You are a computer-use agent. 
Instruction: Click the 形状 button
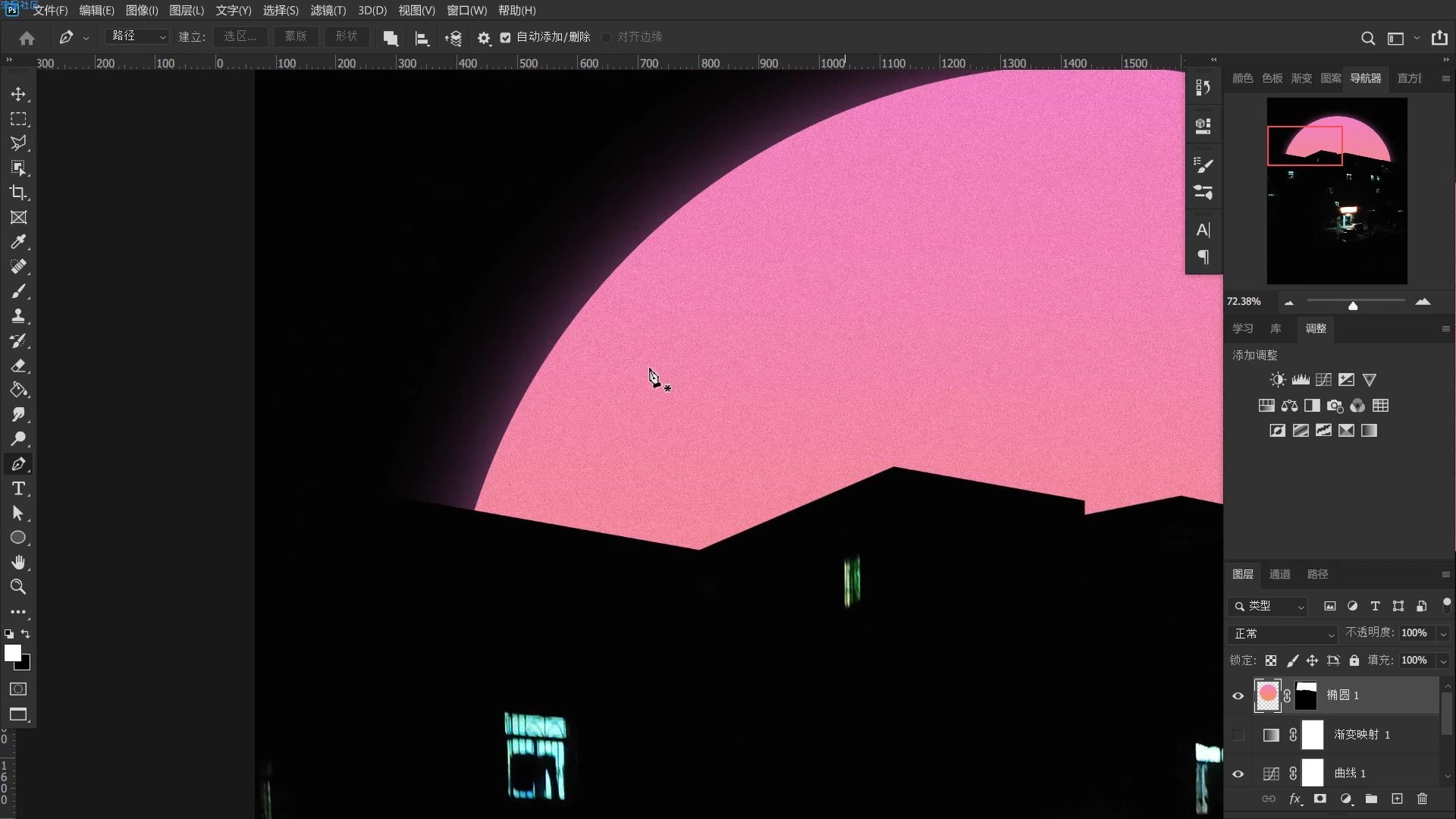[347, 36]
